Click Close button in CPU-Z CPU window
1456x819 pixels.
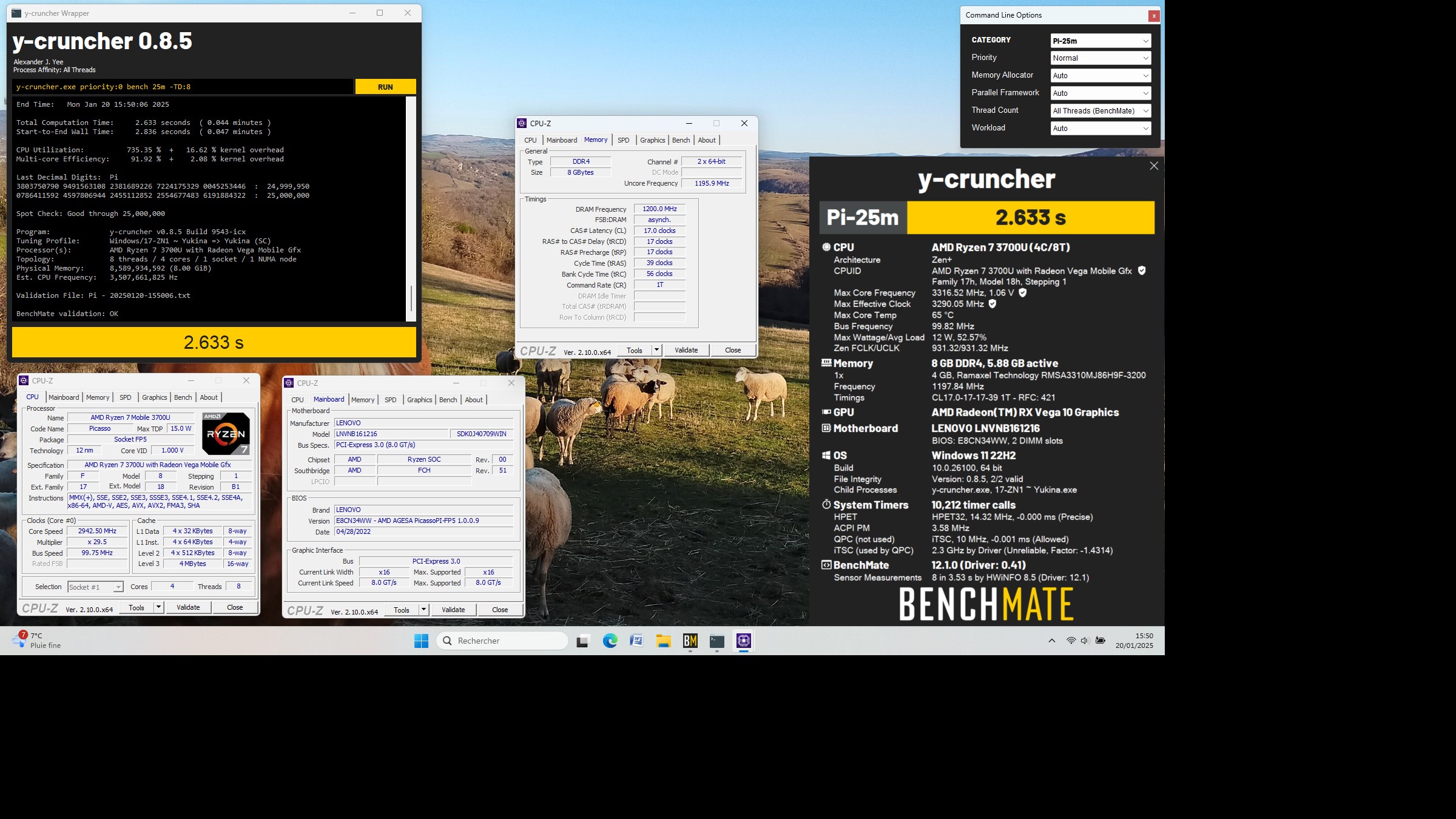[x=235, y=607]
